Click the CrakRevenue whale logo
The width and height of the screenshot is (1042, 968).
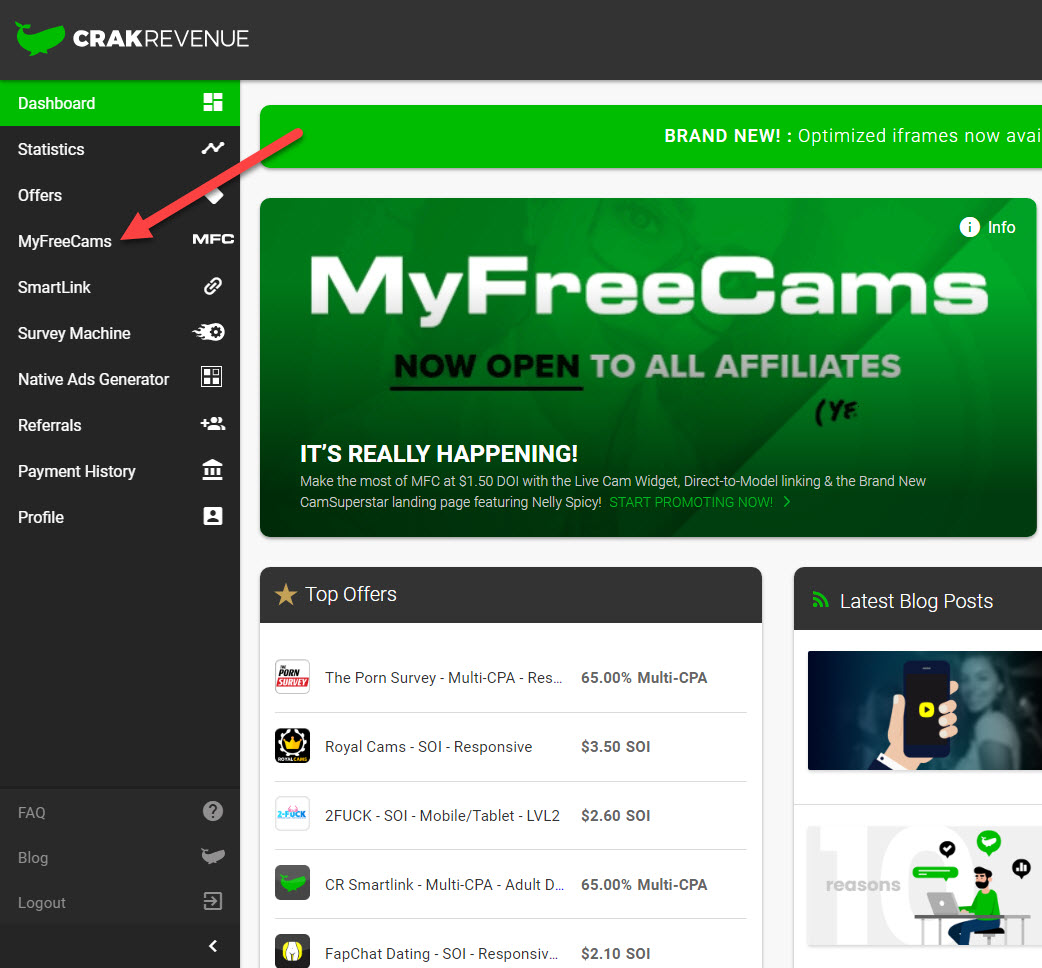pos(40,38)
